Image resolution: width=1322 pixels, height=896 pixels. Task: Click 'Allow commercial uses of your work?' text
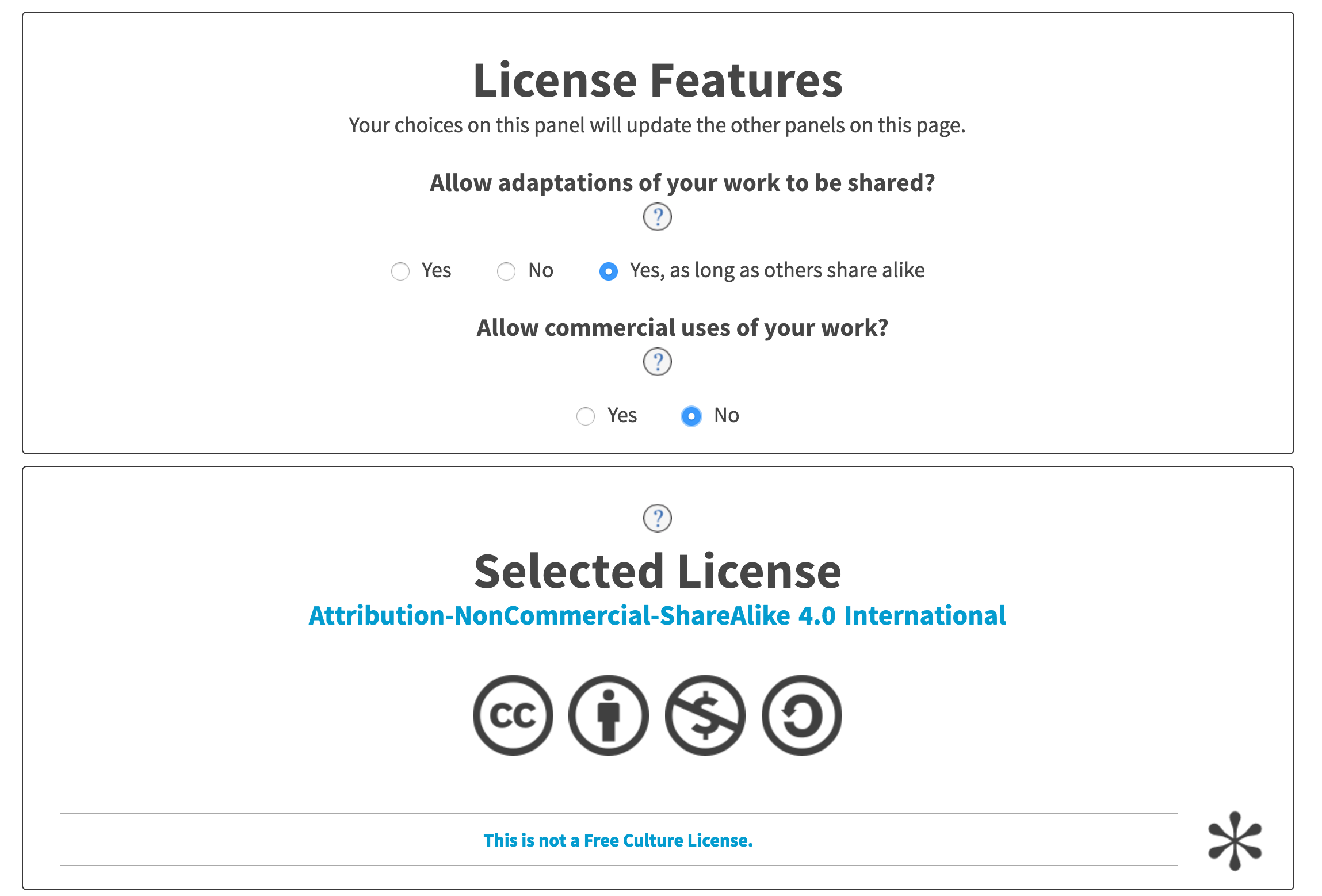682,328
